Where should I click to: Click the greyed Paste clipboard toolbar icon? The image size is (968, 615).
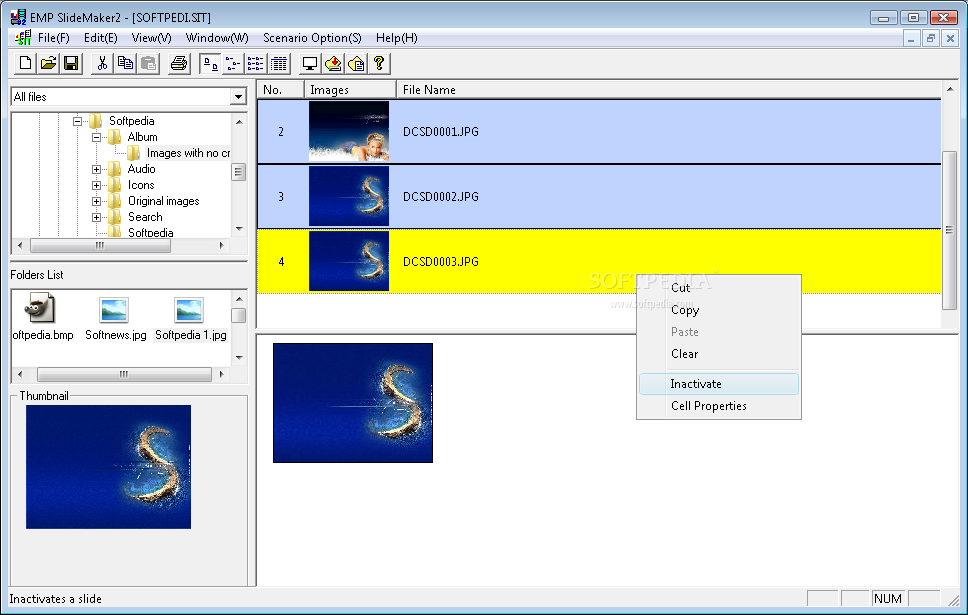tap(148, 64)
